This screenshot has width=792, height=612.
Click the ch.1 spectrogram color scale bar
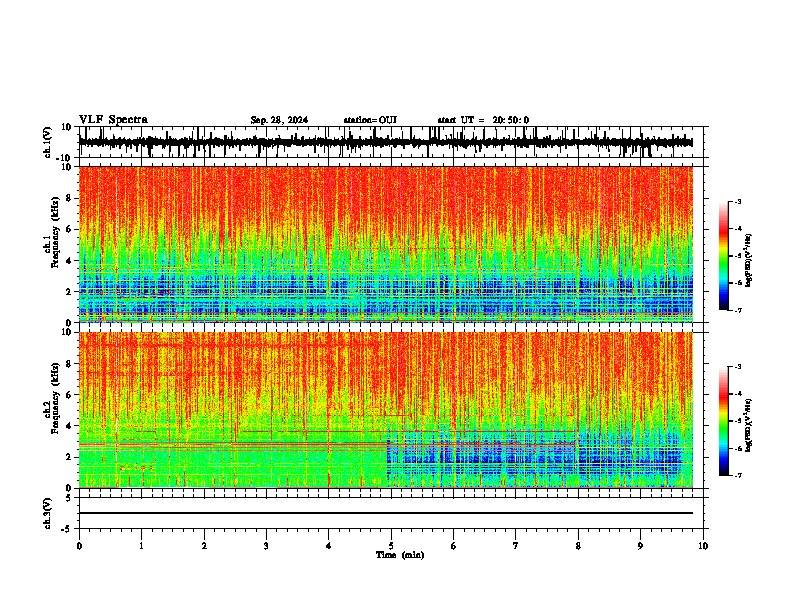pos(724,256)
